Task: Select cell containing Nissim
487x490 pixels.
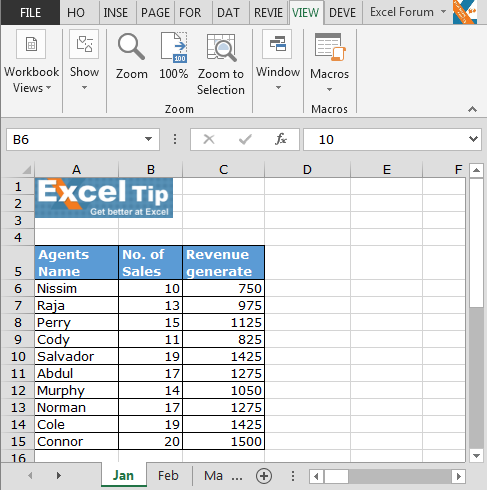Action: [77, 288]
